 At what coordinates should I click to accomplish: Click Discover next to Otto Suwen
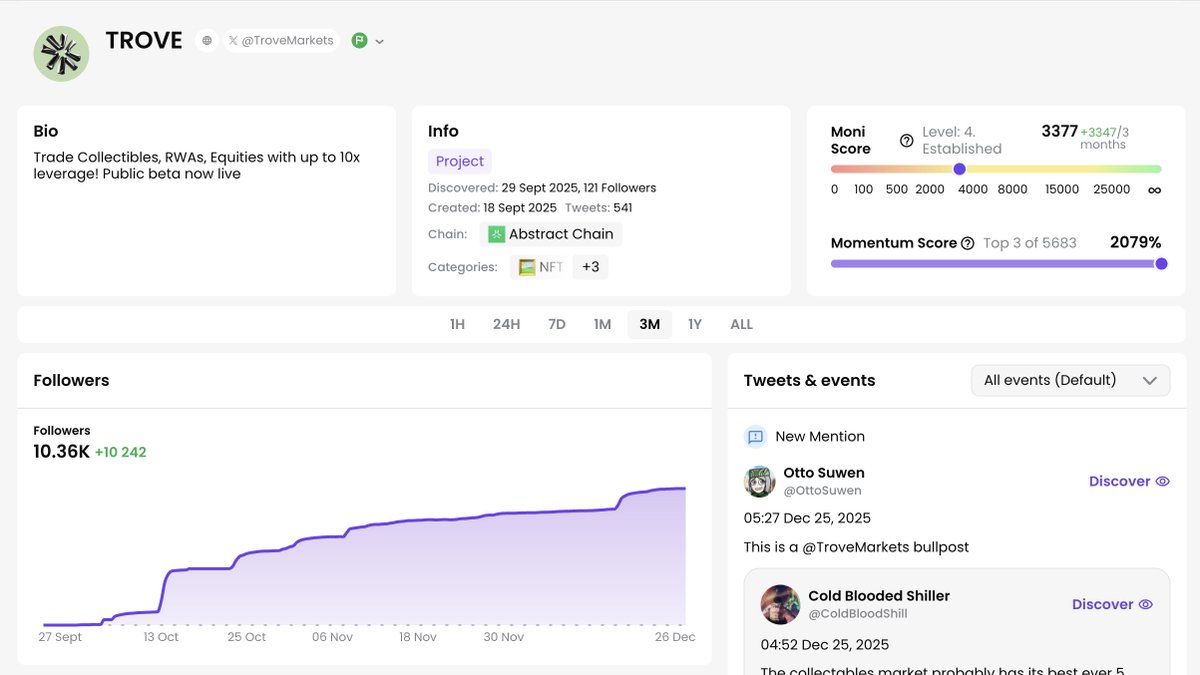click(x=1119, y=481)
